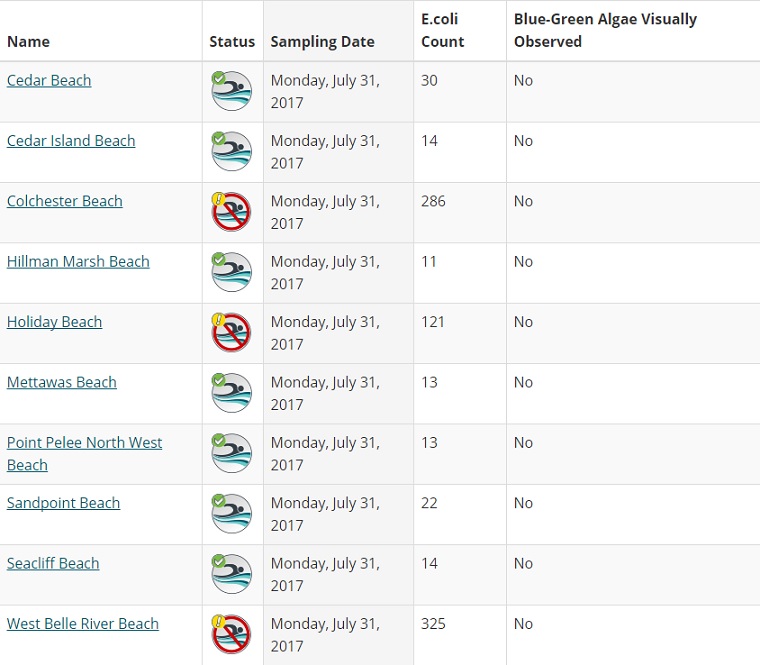Click West Belle River Beach warning icon
The height and width of the screenshot is (665, 760).
tap(232, 634)
